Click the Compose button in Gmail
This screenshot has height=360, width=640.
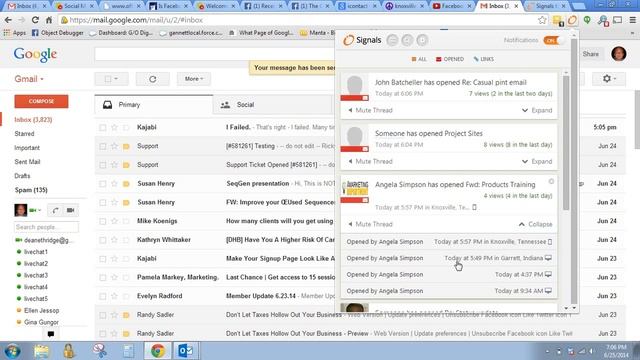coord(41,101)
